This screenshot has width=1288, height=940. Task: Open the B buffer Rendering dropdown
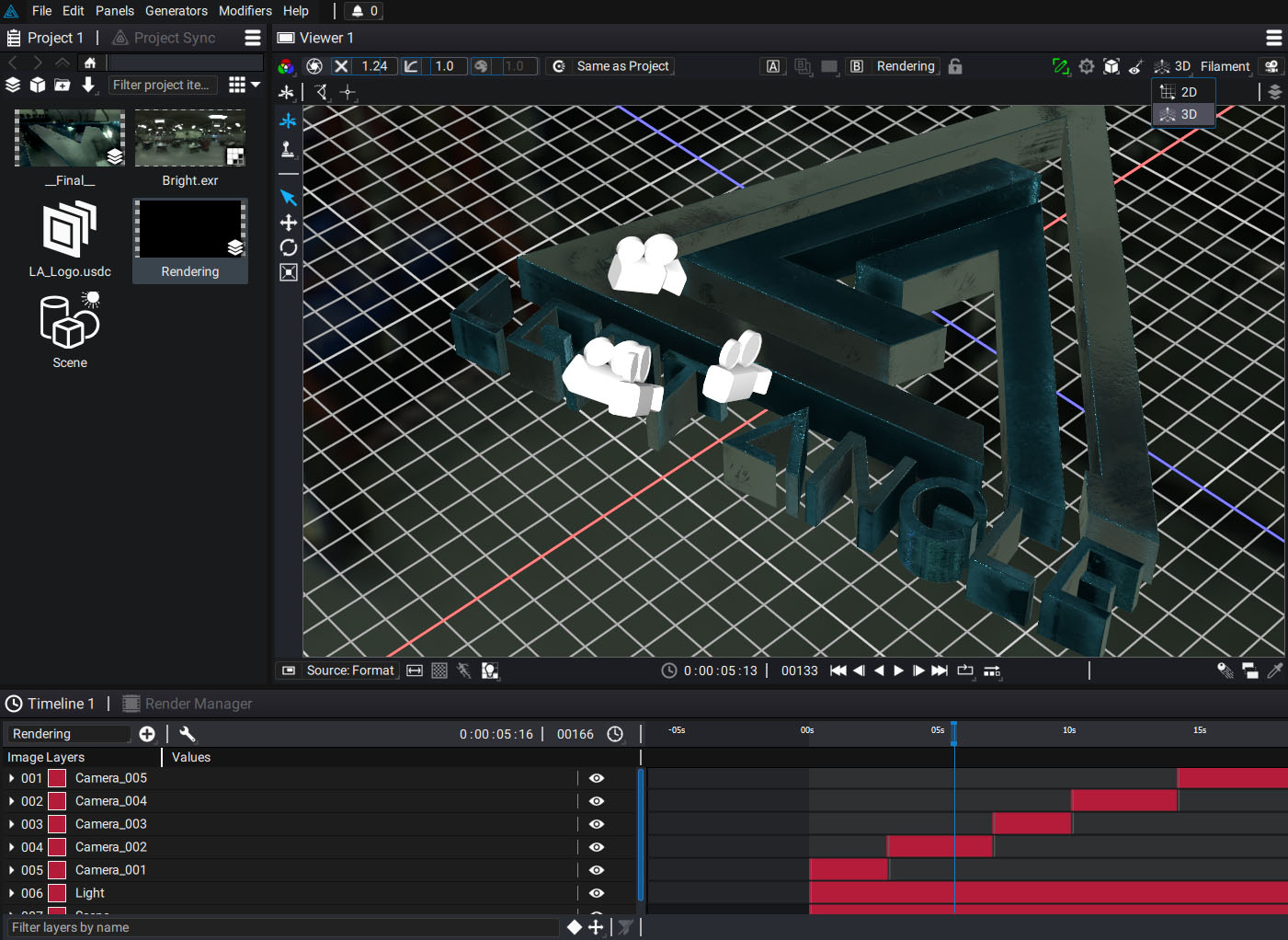(905, 66)
